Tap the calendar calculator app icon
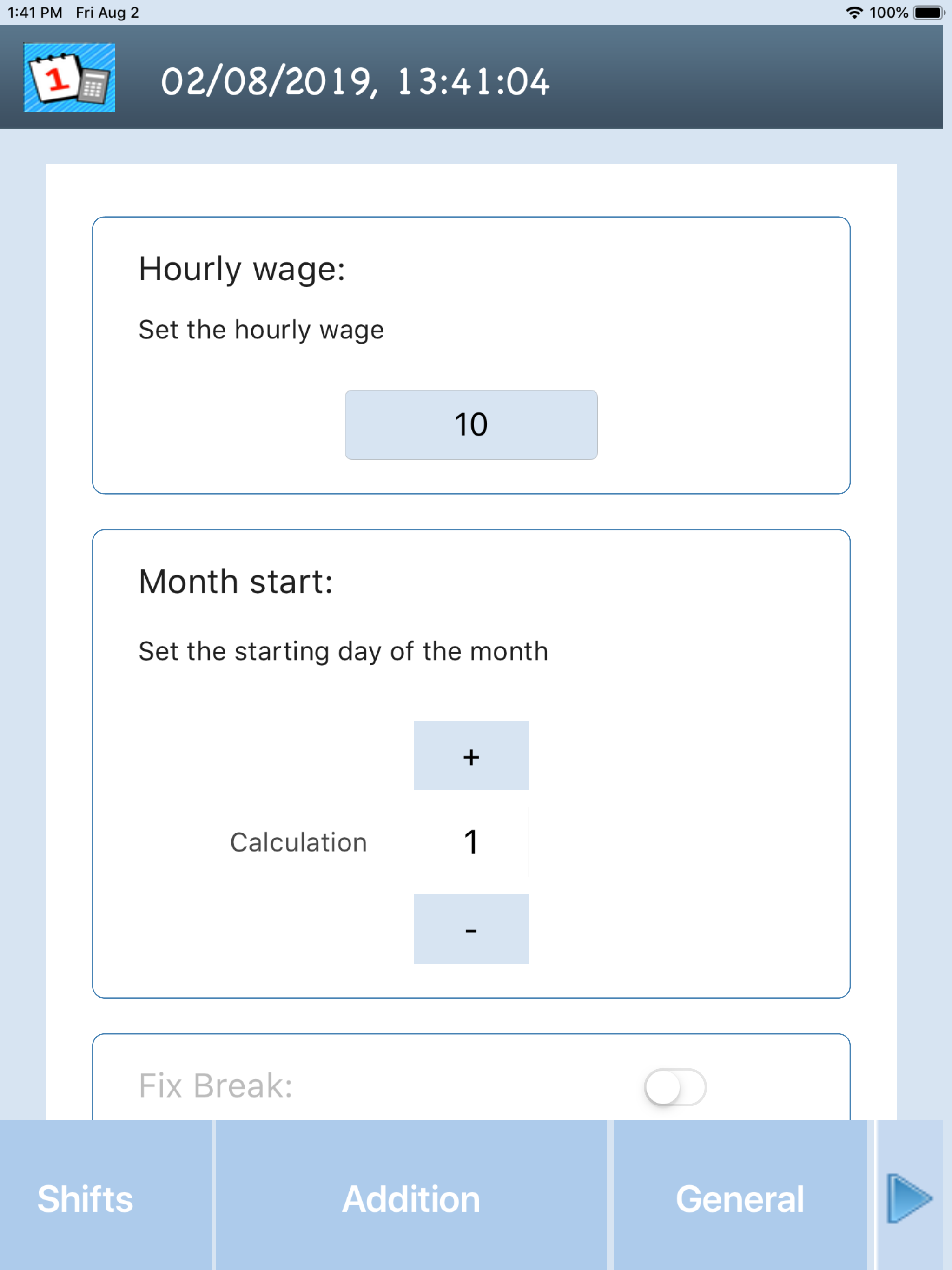This screenshot has width=952, height=1270. point(69,78)
